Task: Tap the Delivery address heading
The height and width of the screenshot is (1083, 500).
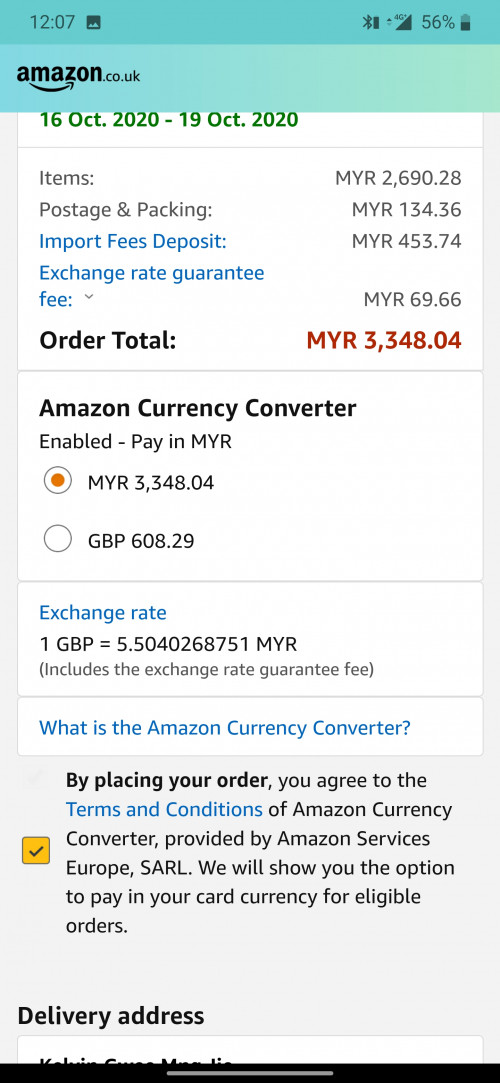Action: tap(111, 1015)
